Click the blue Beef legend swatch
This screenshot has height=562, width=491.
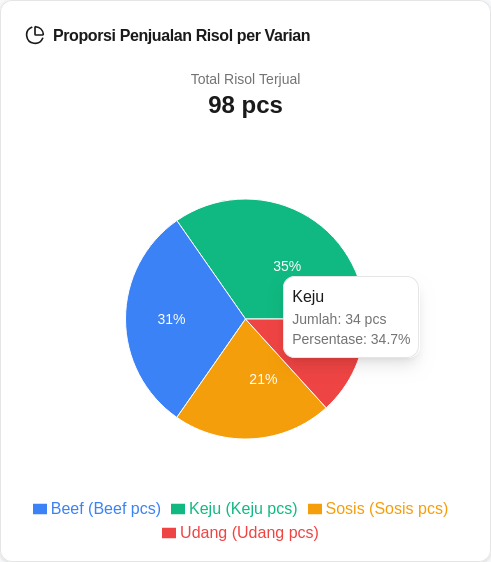click(x=40, y=509)
